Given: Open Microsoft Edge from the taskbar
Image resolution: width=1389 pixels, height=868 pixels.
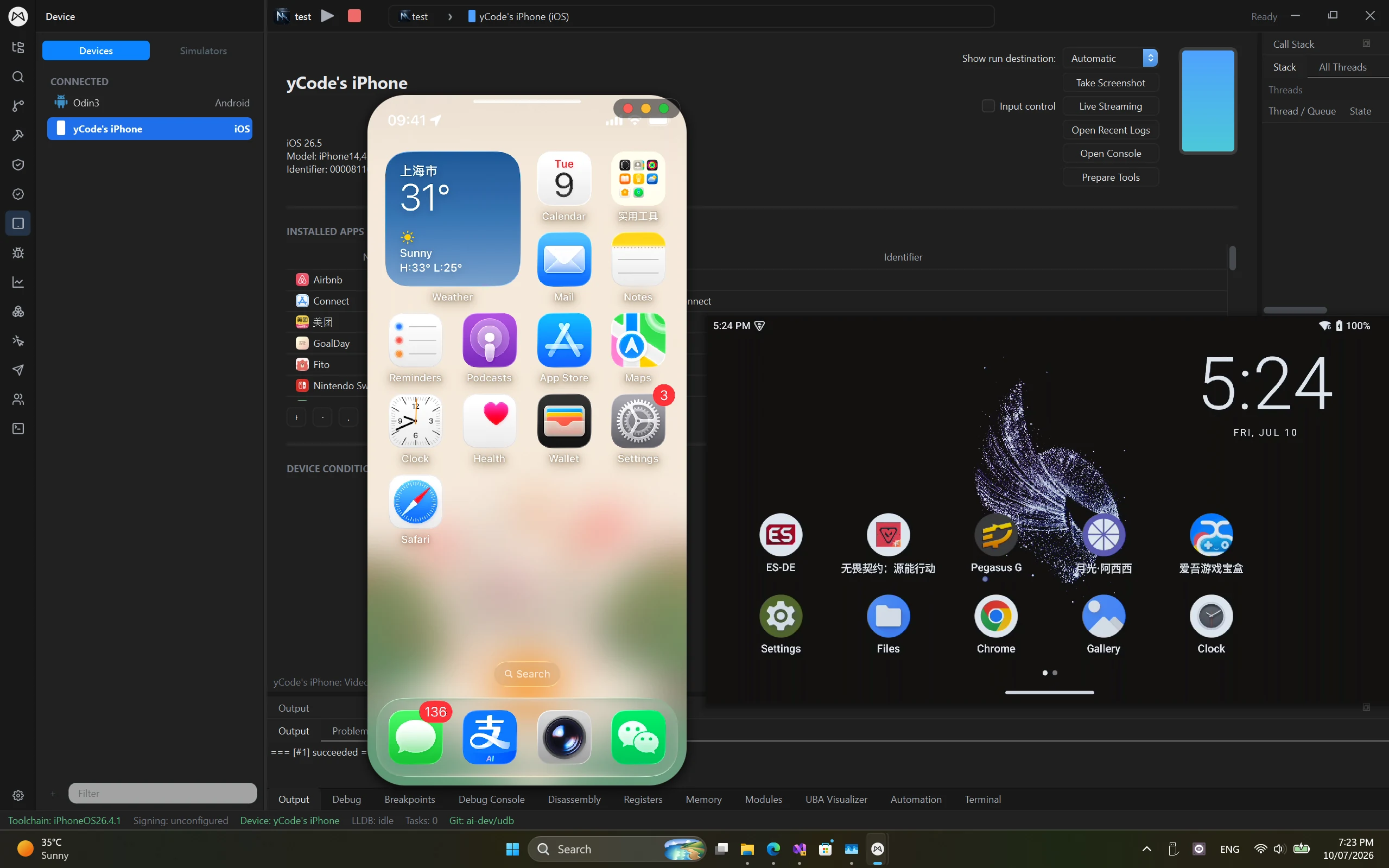Looking at the screenshot, I should click(773, 849).
